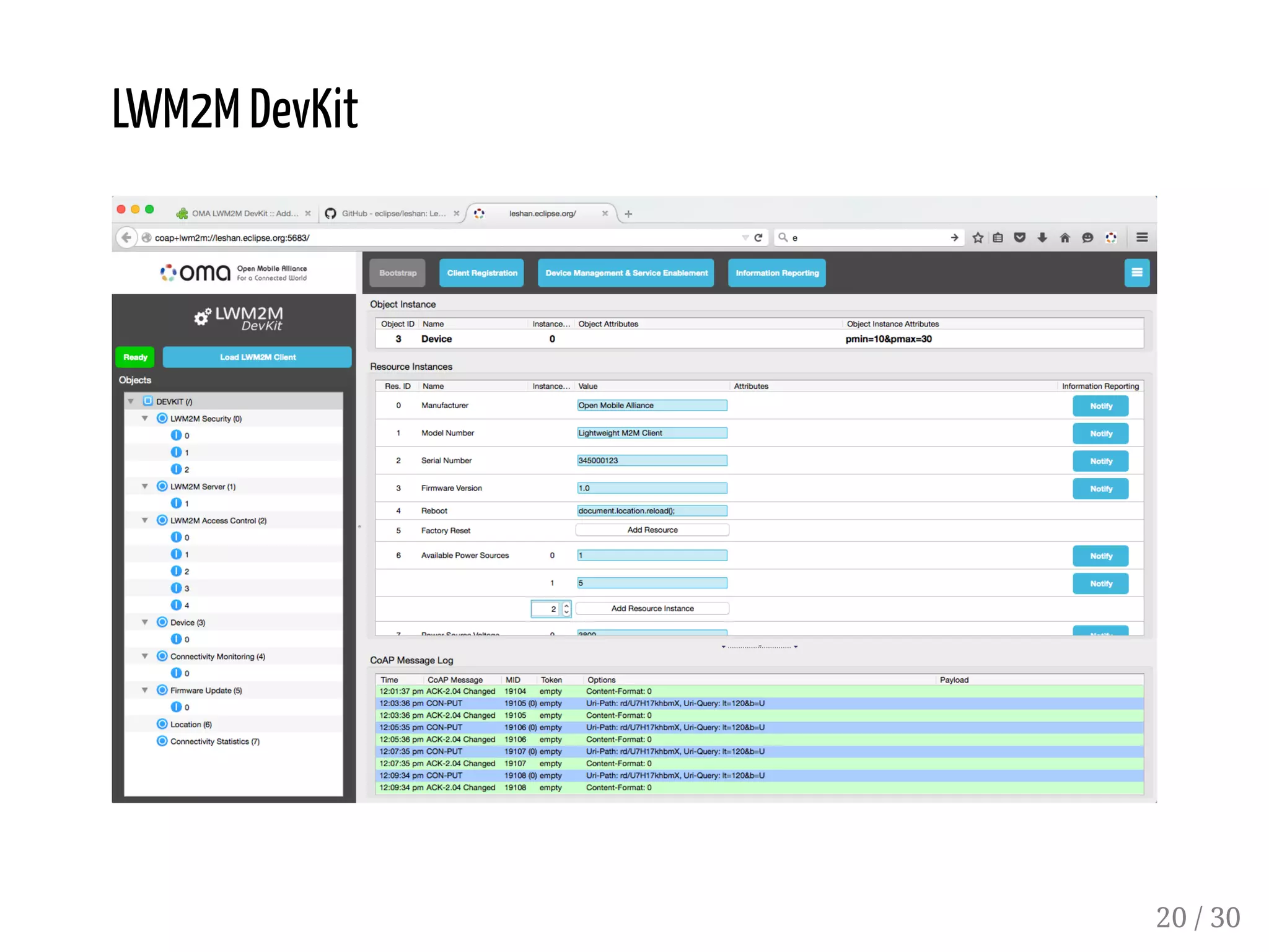Image resolution: width=1269 pixels, height=952 pixels.
Task: Bookmark page with the star icon
Action: [978, 237]
